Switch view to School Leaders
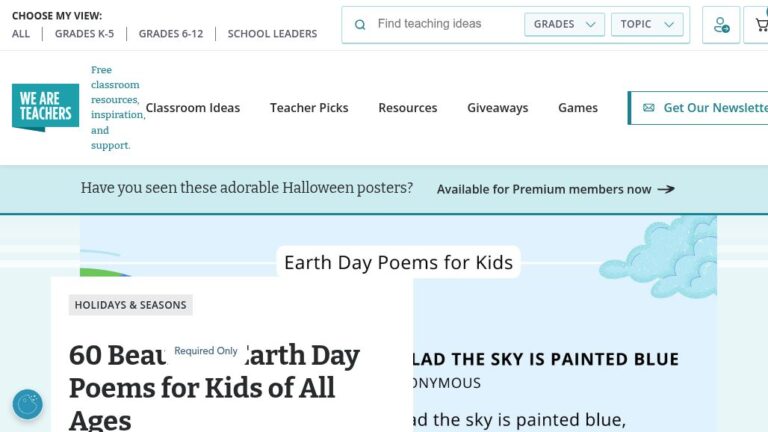 click(272, 34)
